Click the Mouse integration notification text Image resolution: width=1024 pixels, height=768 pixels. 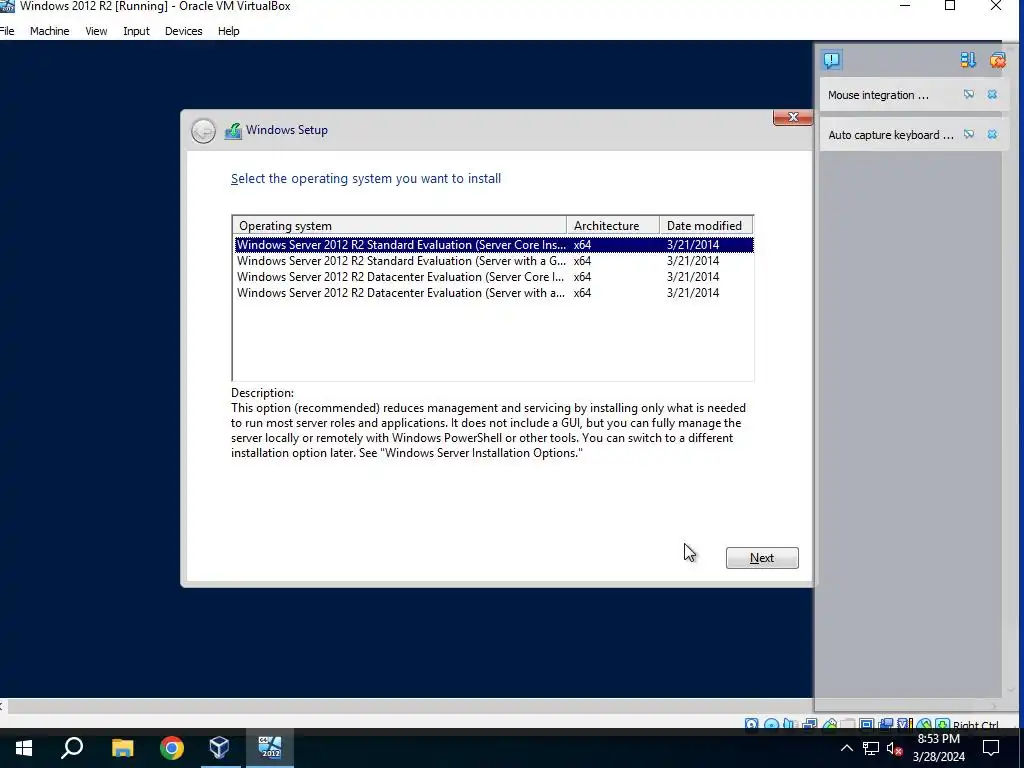point(878,95)
